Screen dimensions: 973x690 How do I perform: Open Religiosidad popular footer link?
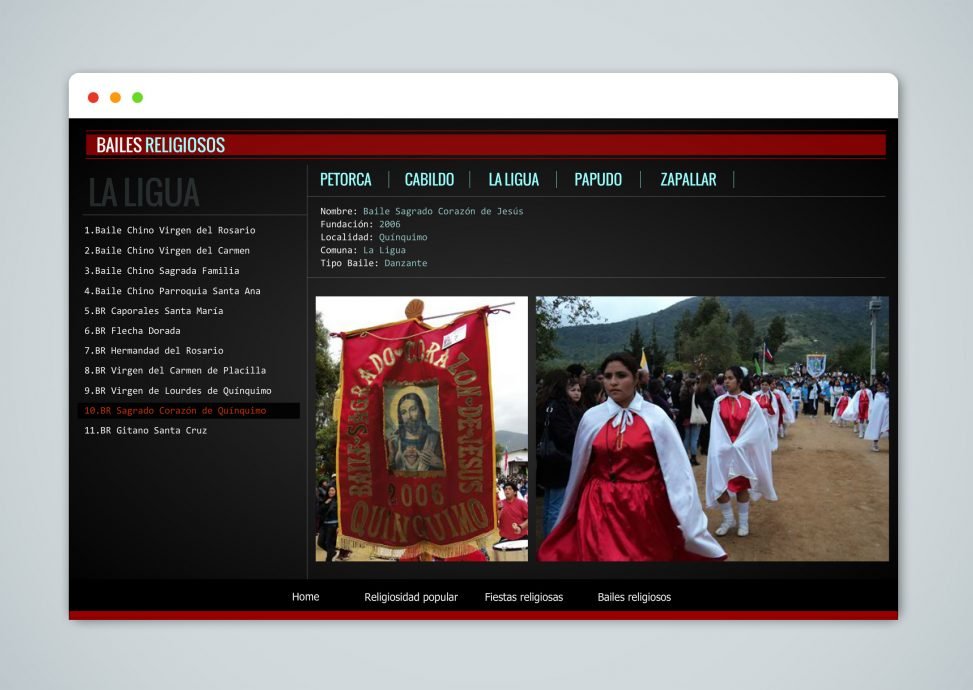click(411, 597)
